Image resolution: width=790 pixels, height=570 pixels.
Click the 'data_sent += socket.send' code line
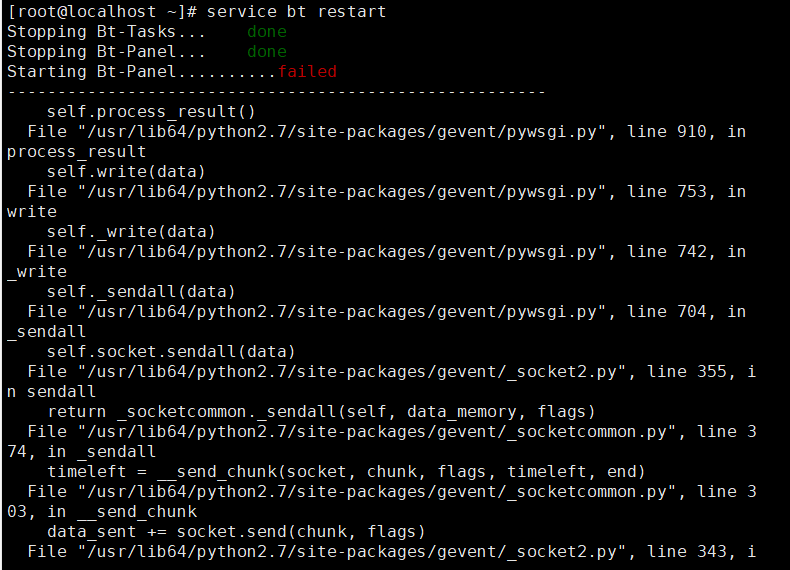click(236, 531)
